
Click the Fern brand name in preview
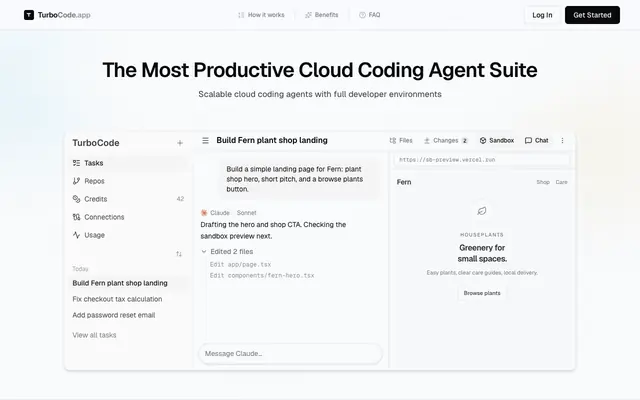click(x=404, y=182)
